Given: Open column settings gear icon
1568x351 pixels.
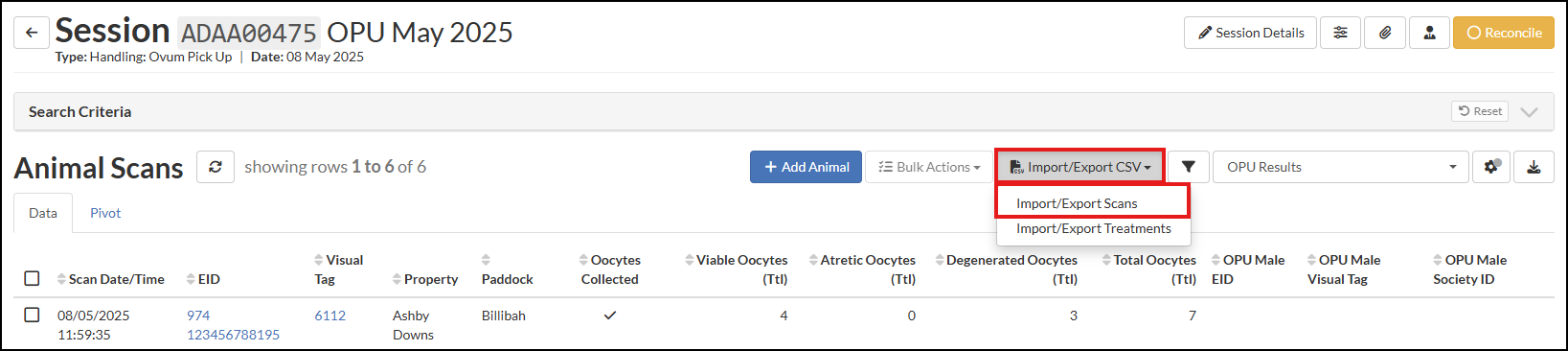Looking at the screenshot, I should 1491,167.
